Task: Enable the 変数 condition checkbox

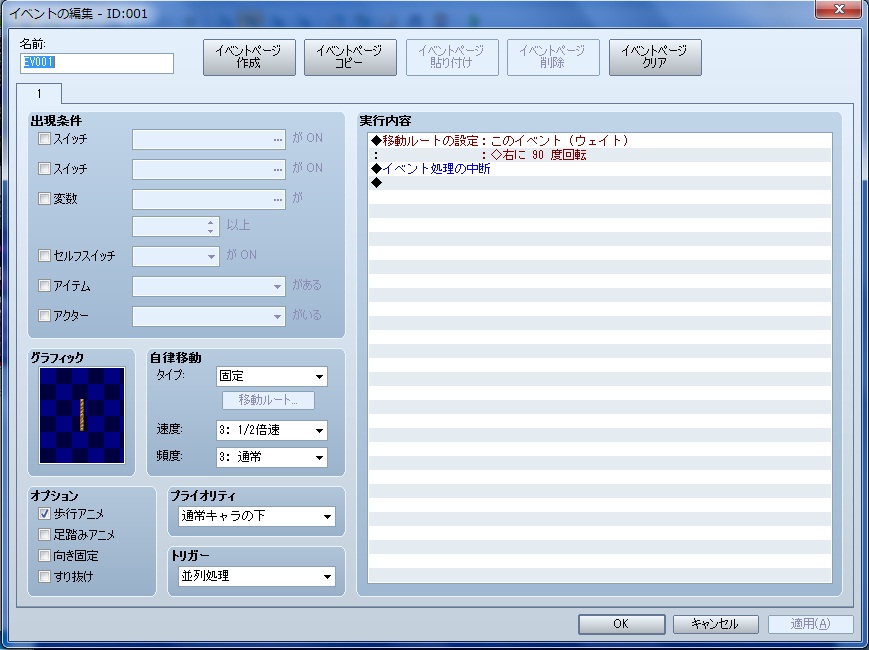Action: [44, 198]
